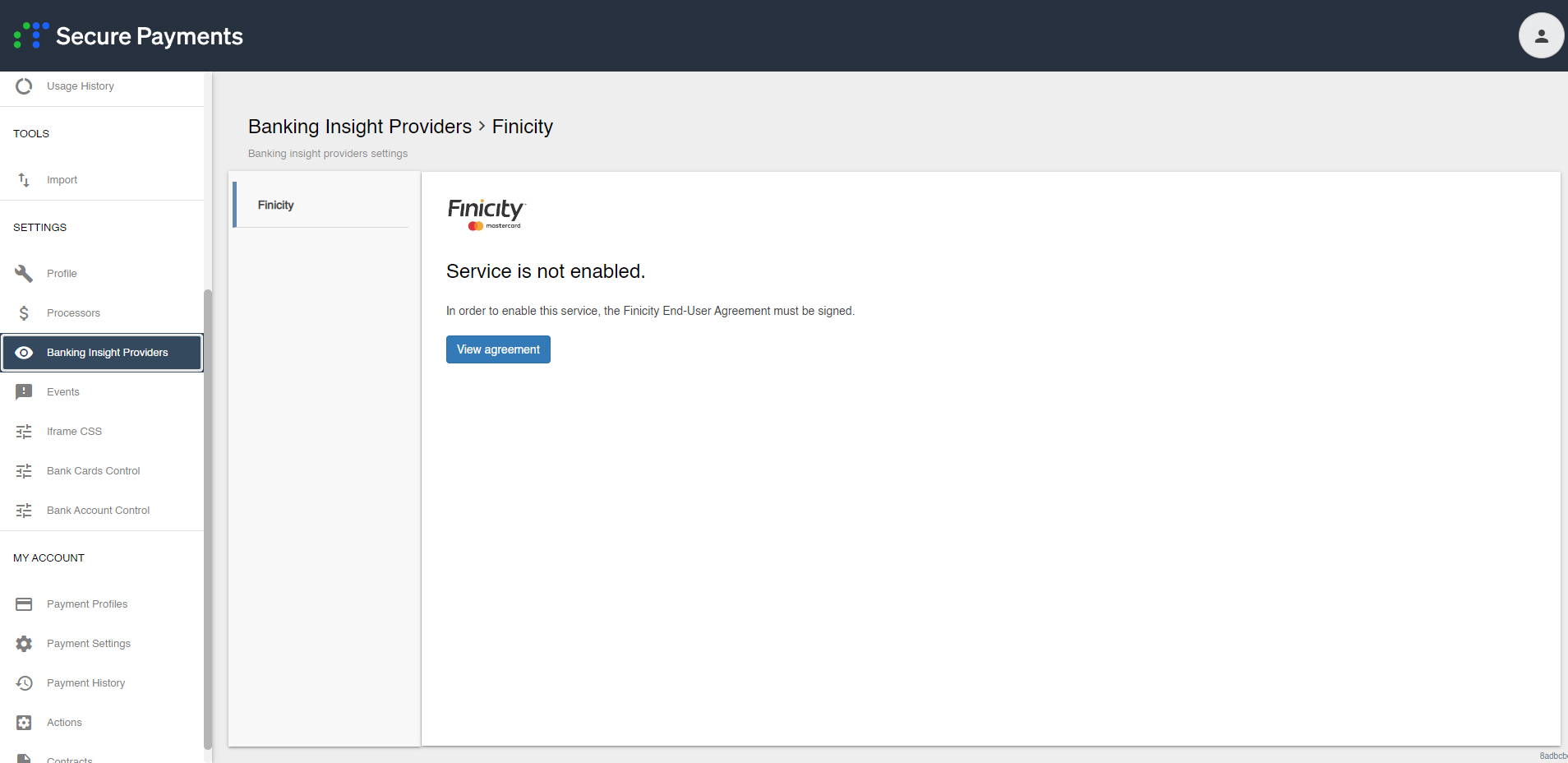Open Events settings

pos(102,392)
